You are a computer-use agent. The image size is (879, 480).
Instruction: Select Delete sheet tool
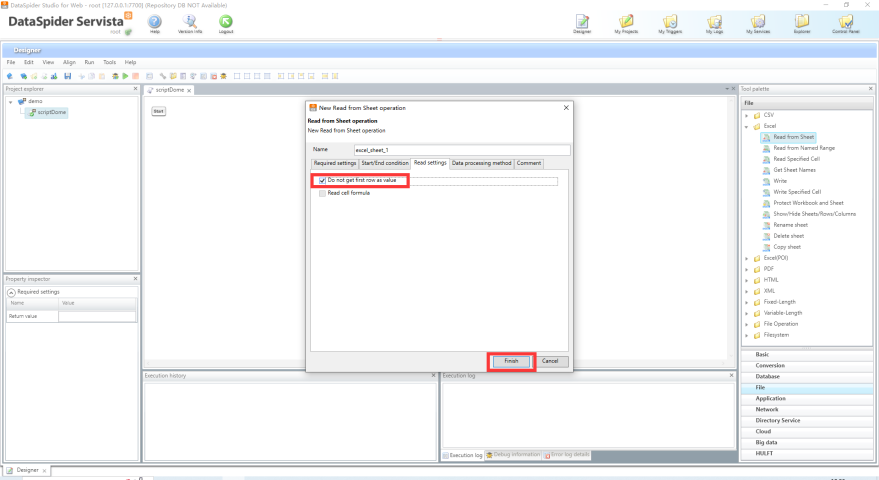(x=788, y=236)
